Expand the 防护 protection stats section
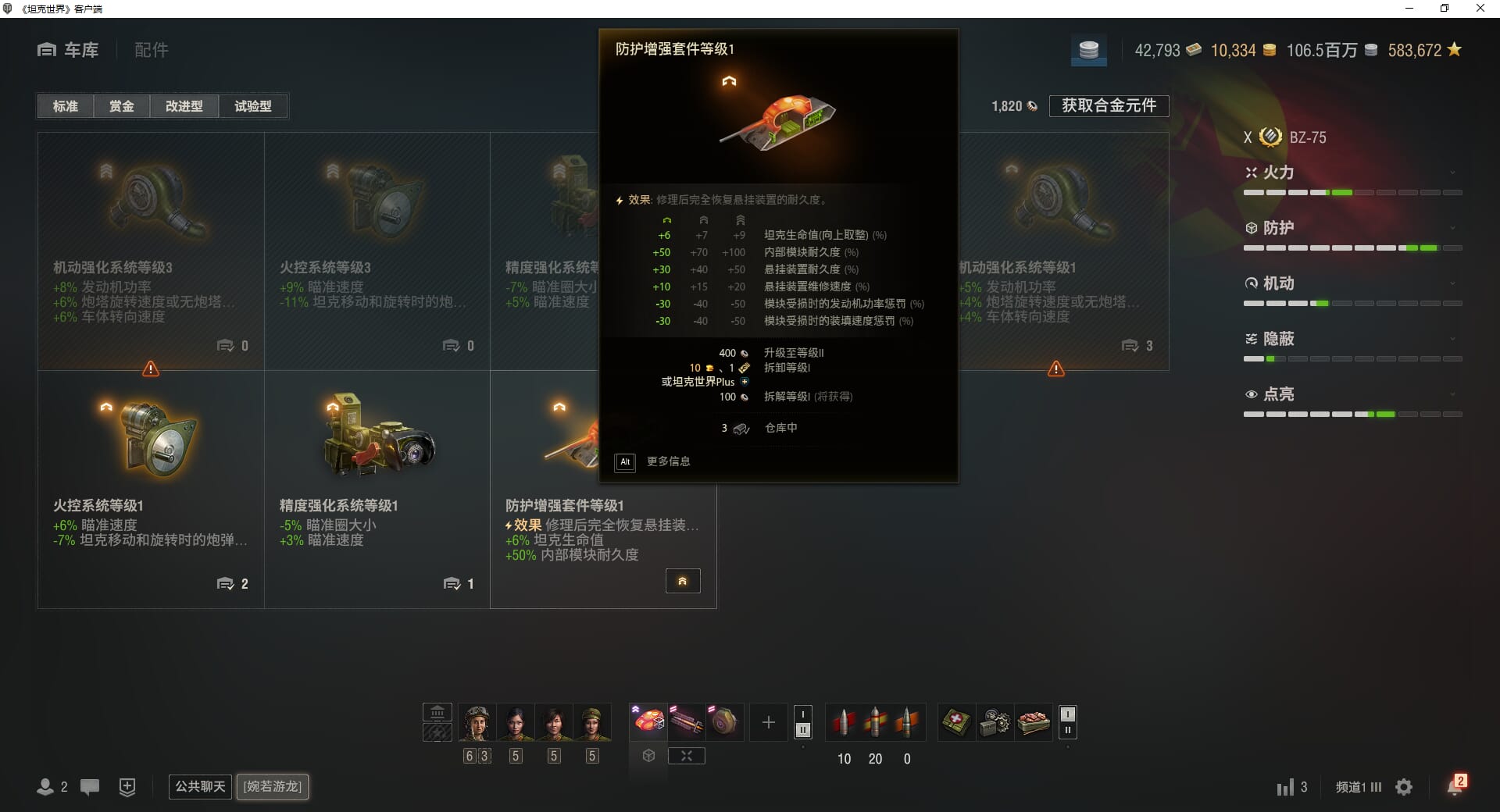The height and width of the screenshot is (812, 1500). [x=1352, y=228]
